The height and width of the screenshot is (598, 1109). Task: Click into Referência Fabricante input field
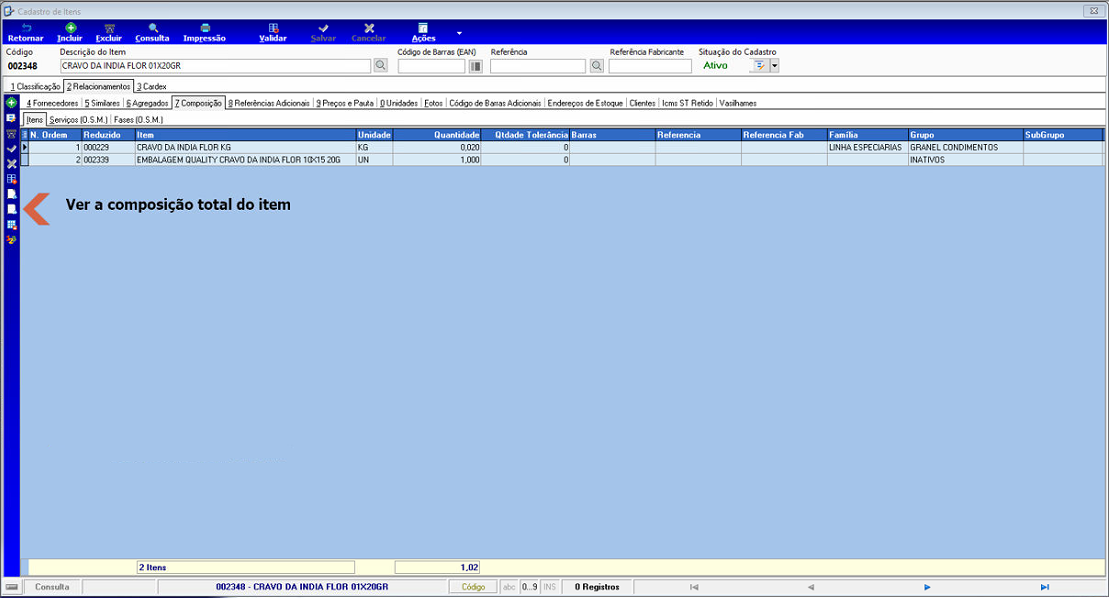pyautogui.click(x=650, y=66)
